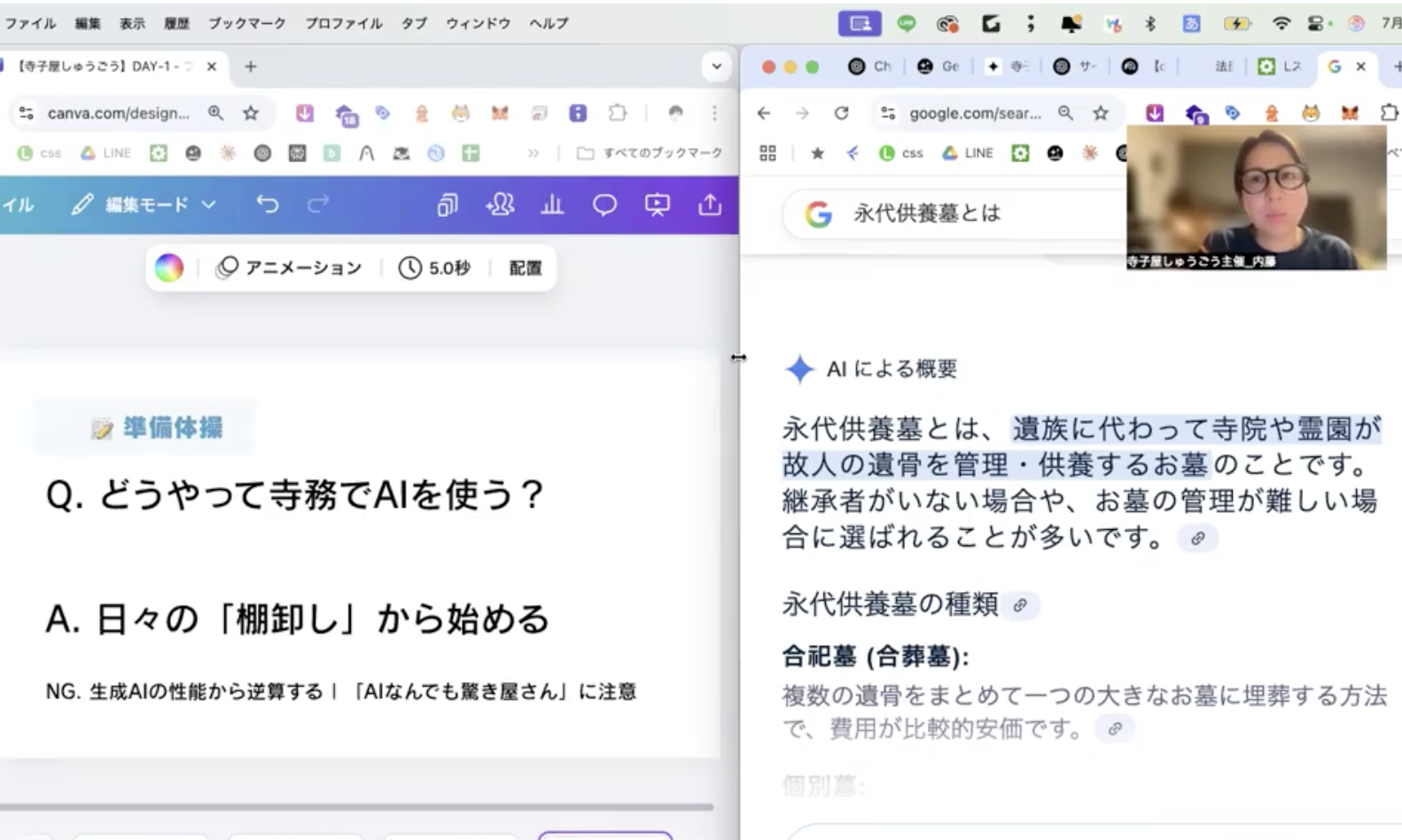Expand the tab list chevron in left browser

(716, 66)
